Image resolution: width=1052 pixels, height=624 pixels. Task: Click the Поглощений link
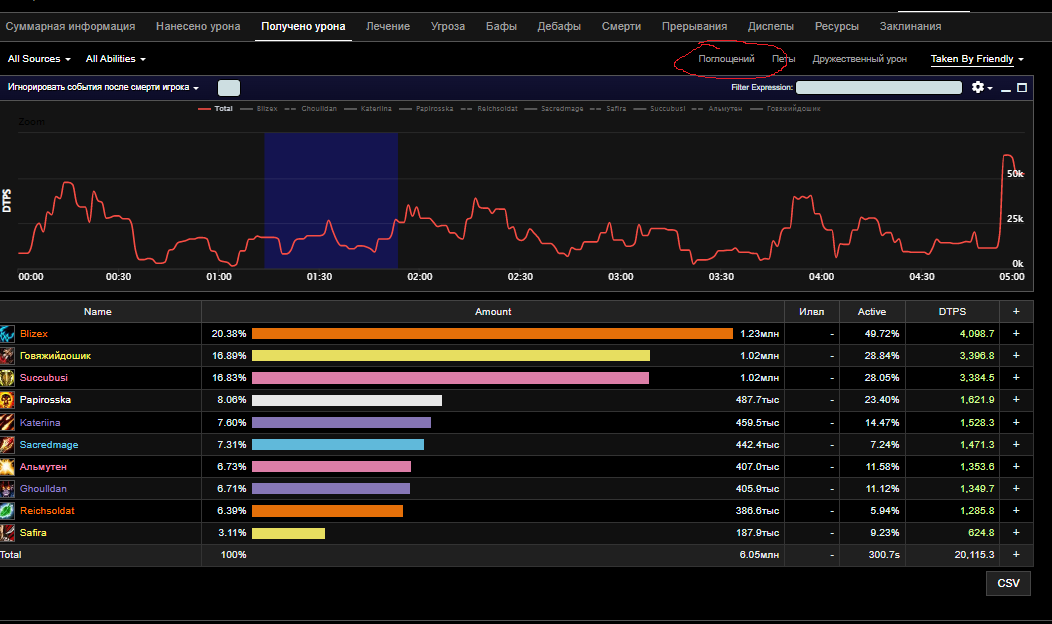pyautogui.click(x=726, y=60)
